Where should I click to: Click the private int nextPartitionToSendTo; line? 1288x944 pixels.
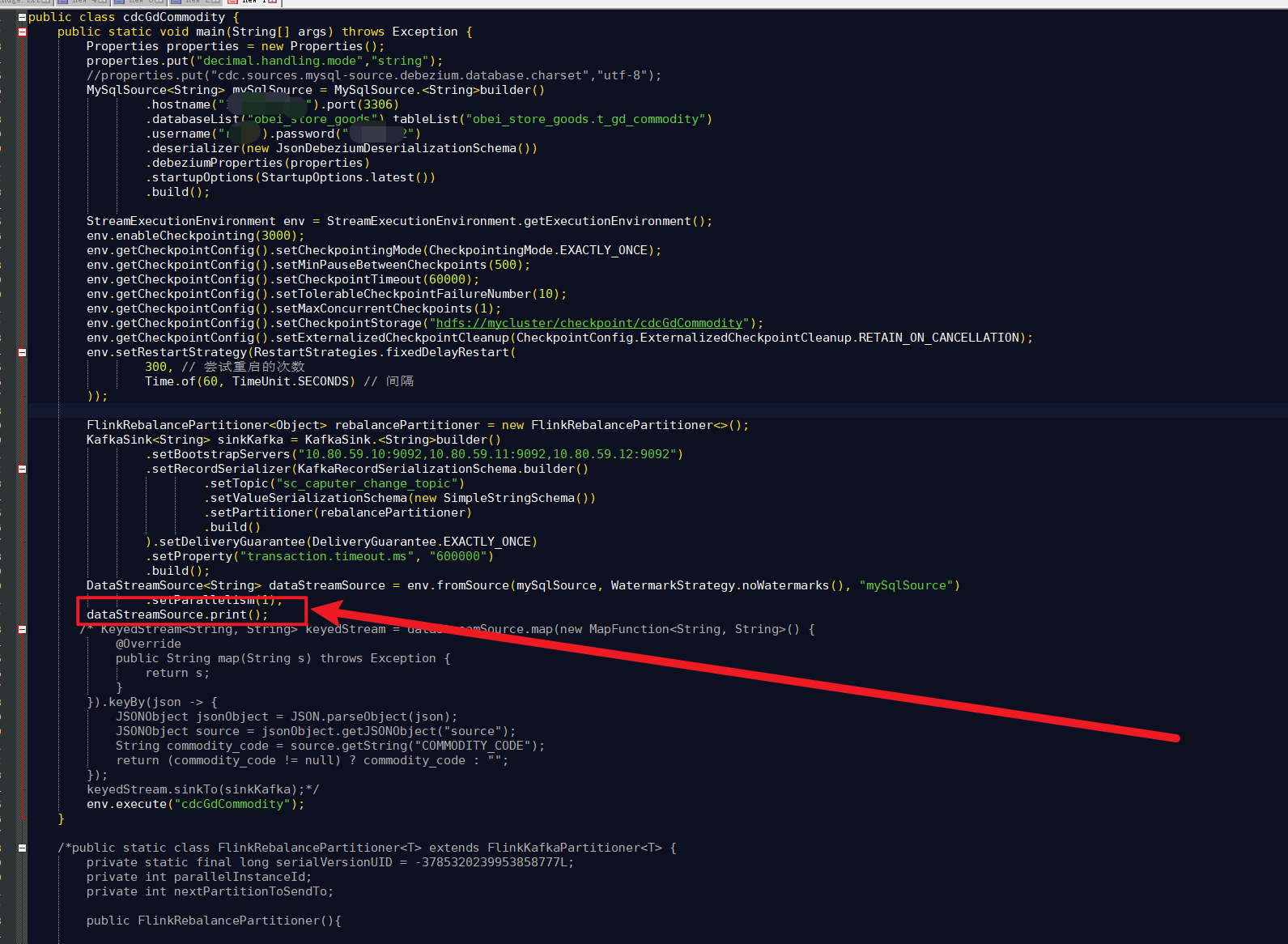[210, 891]
